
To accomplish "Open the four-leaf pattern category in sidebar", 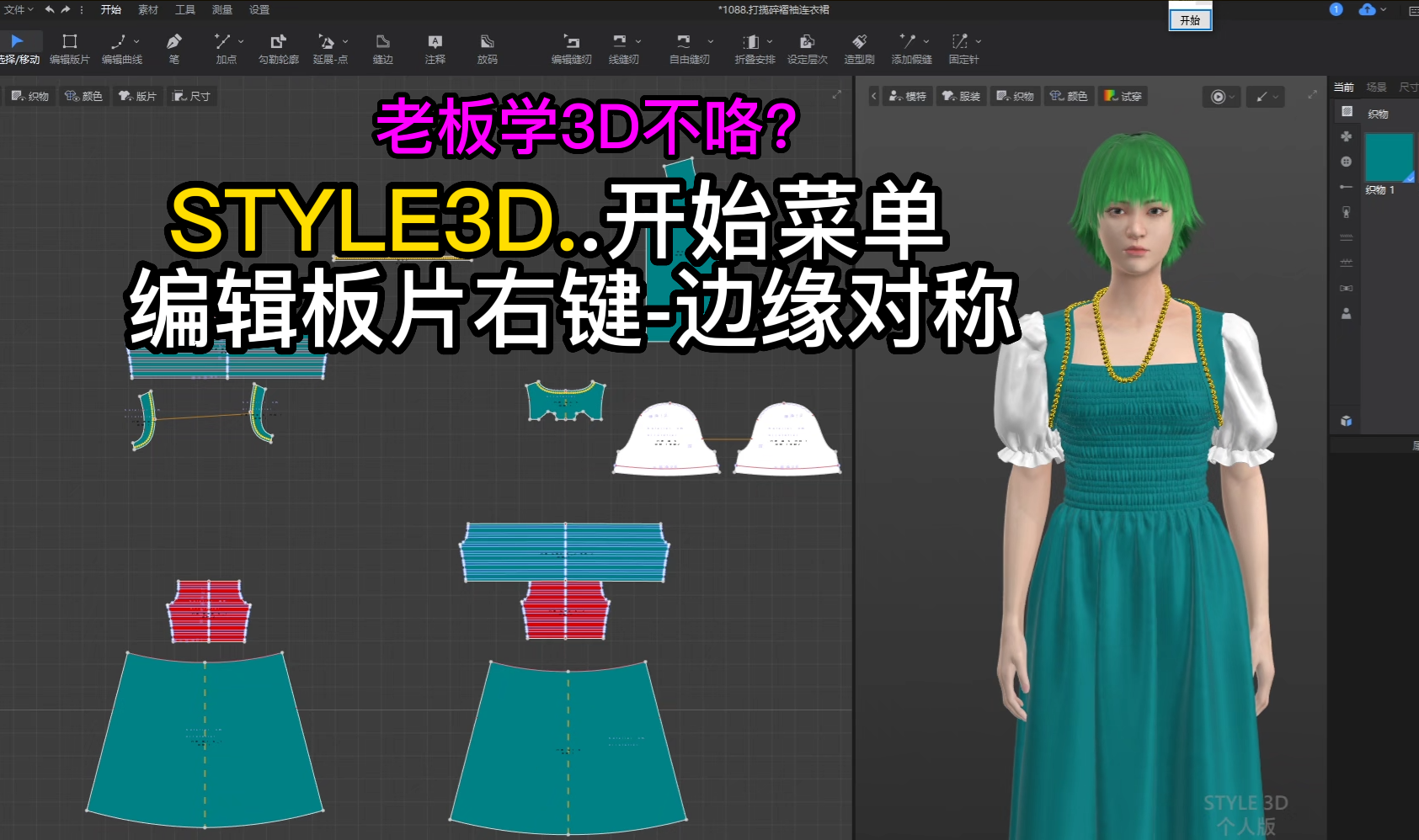I will tap(1347, 136).
